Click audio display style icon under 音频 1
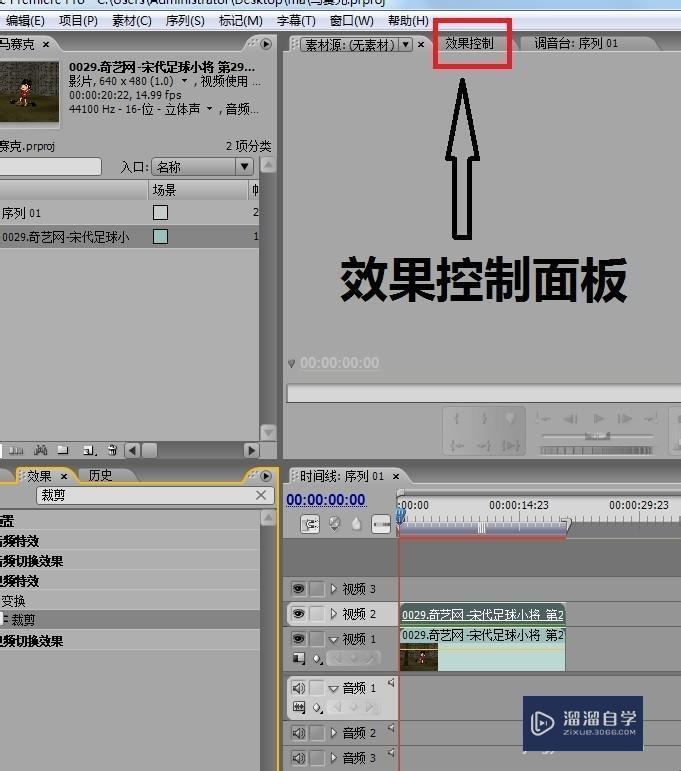The image size is (681, 771). point(298,707)
